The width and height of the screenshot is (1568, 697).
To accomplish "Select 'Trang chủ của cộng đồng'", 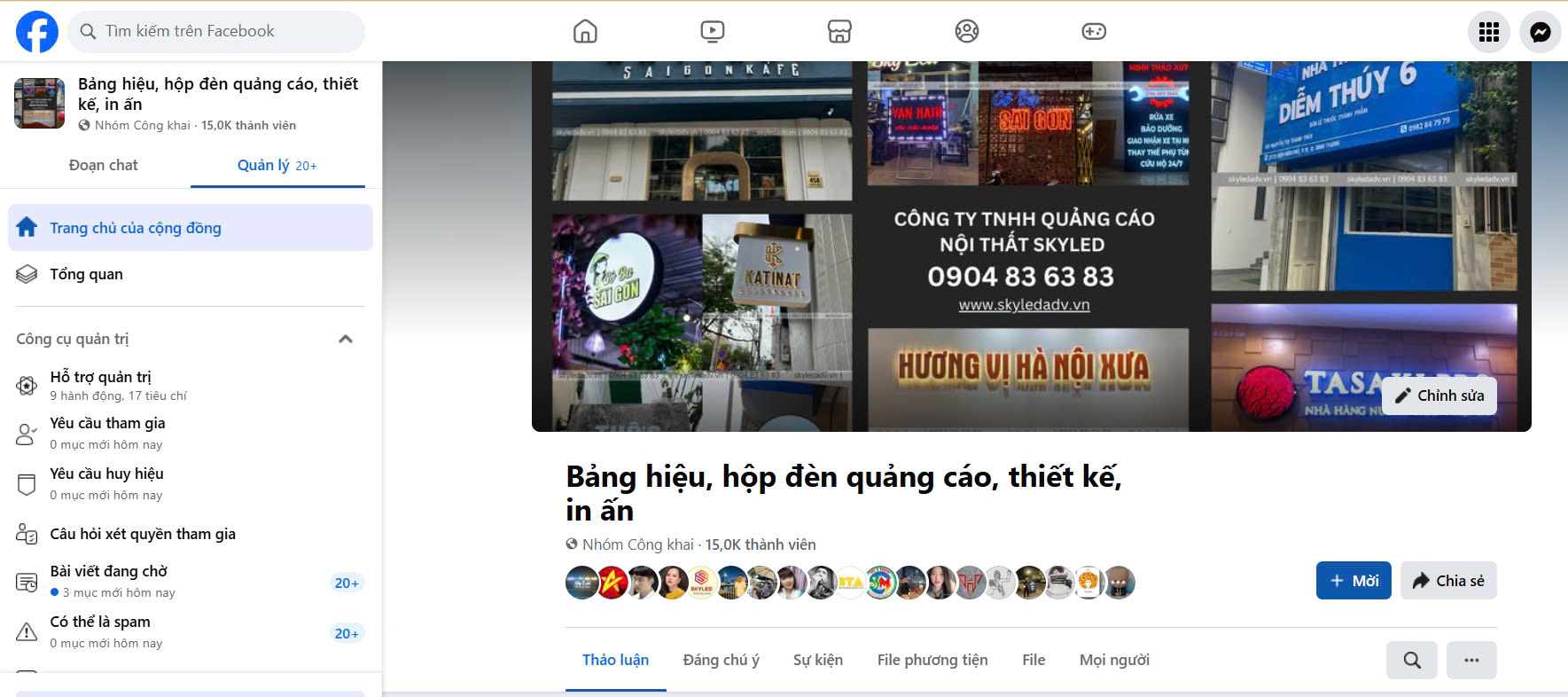I will click(191, 228).
